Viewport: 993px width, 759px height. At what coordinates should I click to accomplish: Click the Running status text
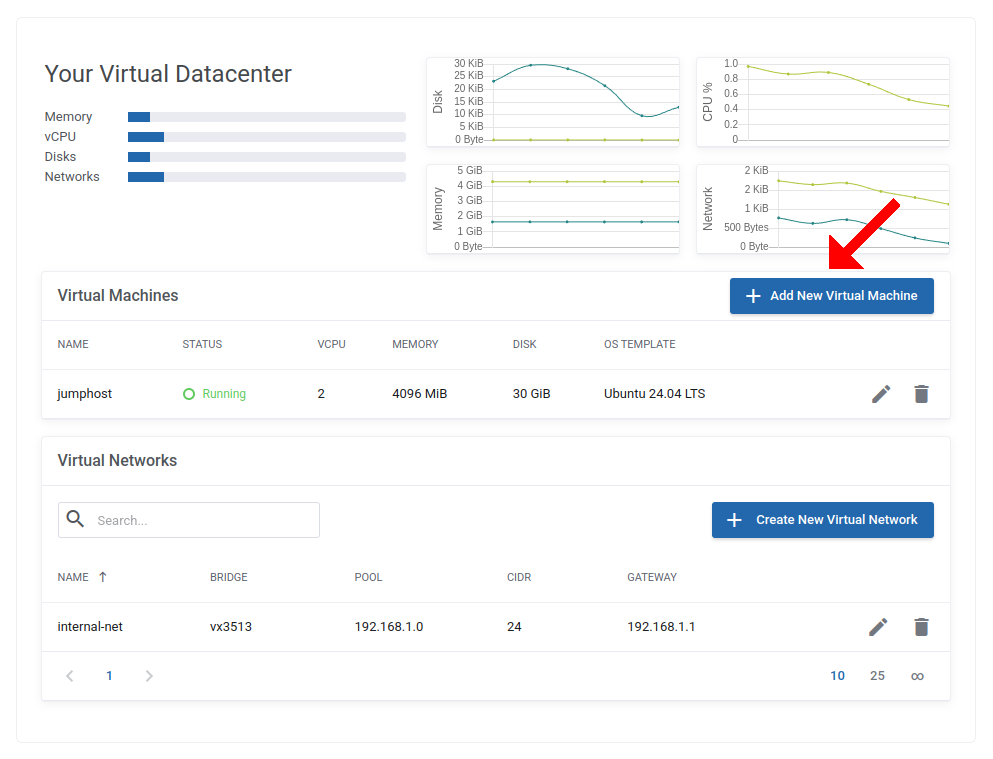point(224,394)
